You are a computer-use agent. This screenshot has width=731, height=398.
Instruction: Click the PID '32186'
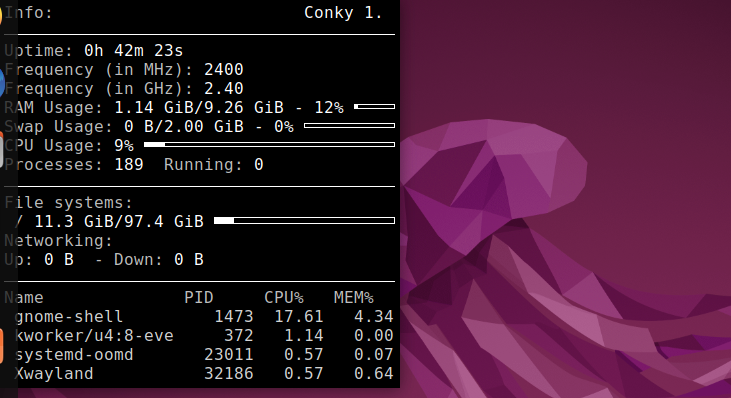(228, 374)
